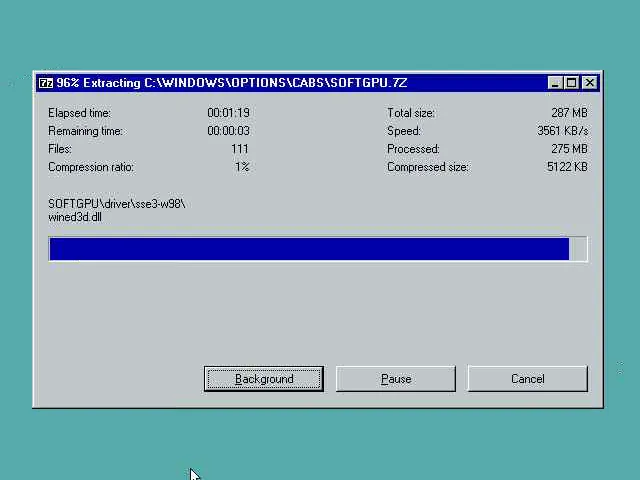640x480 pixels.
Task: Click the files count 111
Action: coord(240,149)
